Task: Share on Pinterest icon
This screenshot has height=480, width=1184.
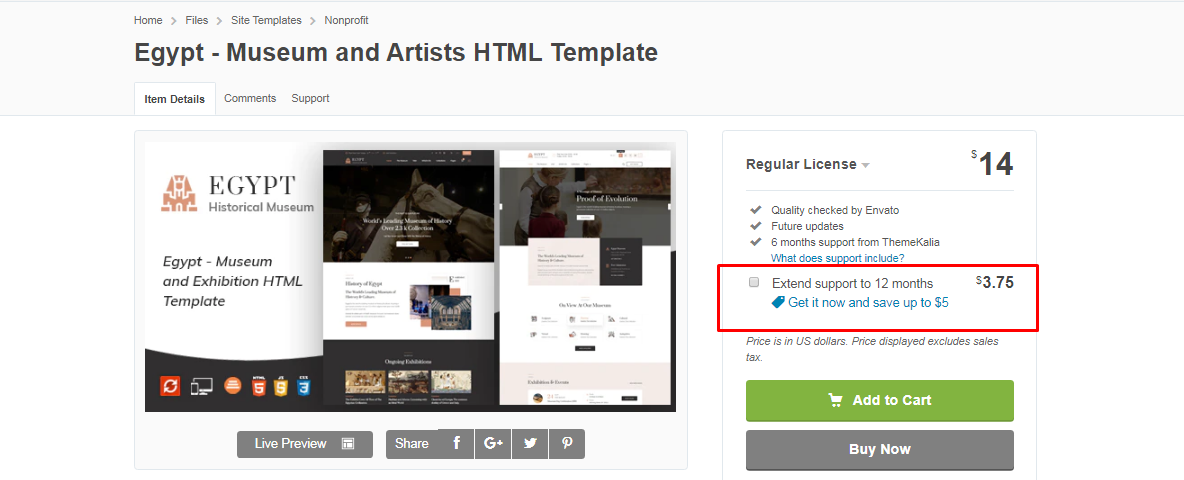Action: pyautogui.click(x=567, y=444)
